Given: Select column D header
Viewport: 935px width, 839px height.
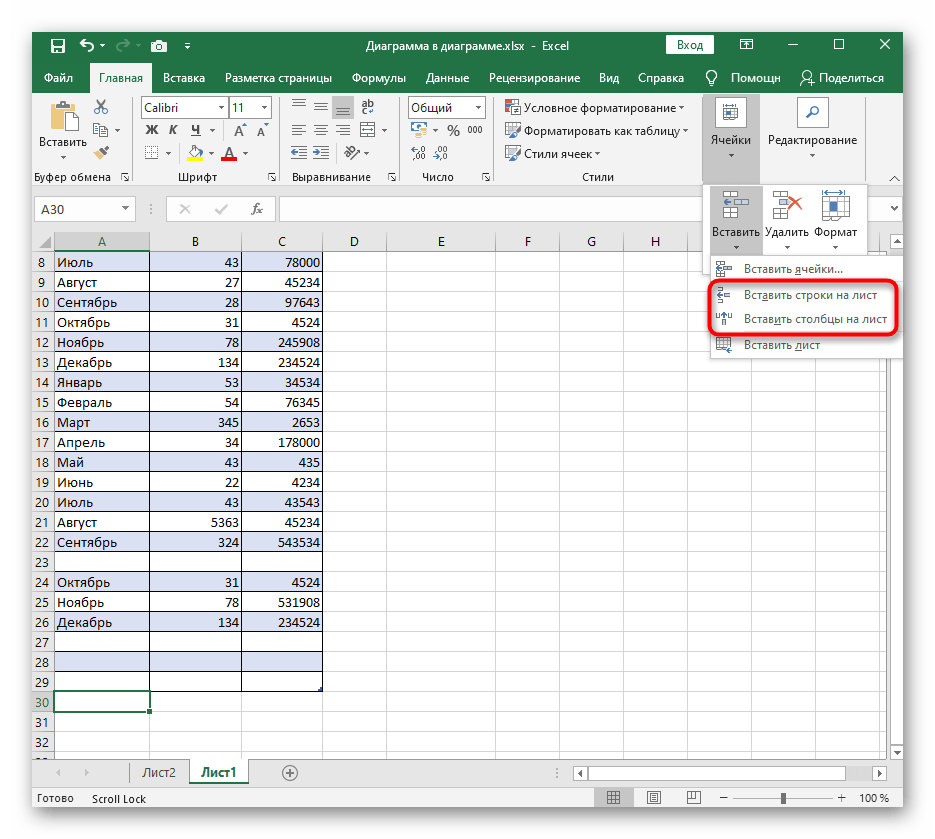Looking at the screenshot, I should [354, 242].
